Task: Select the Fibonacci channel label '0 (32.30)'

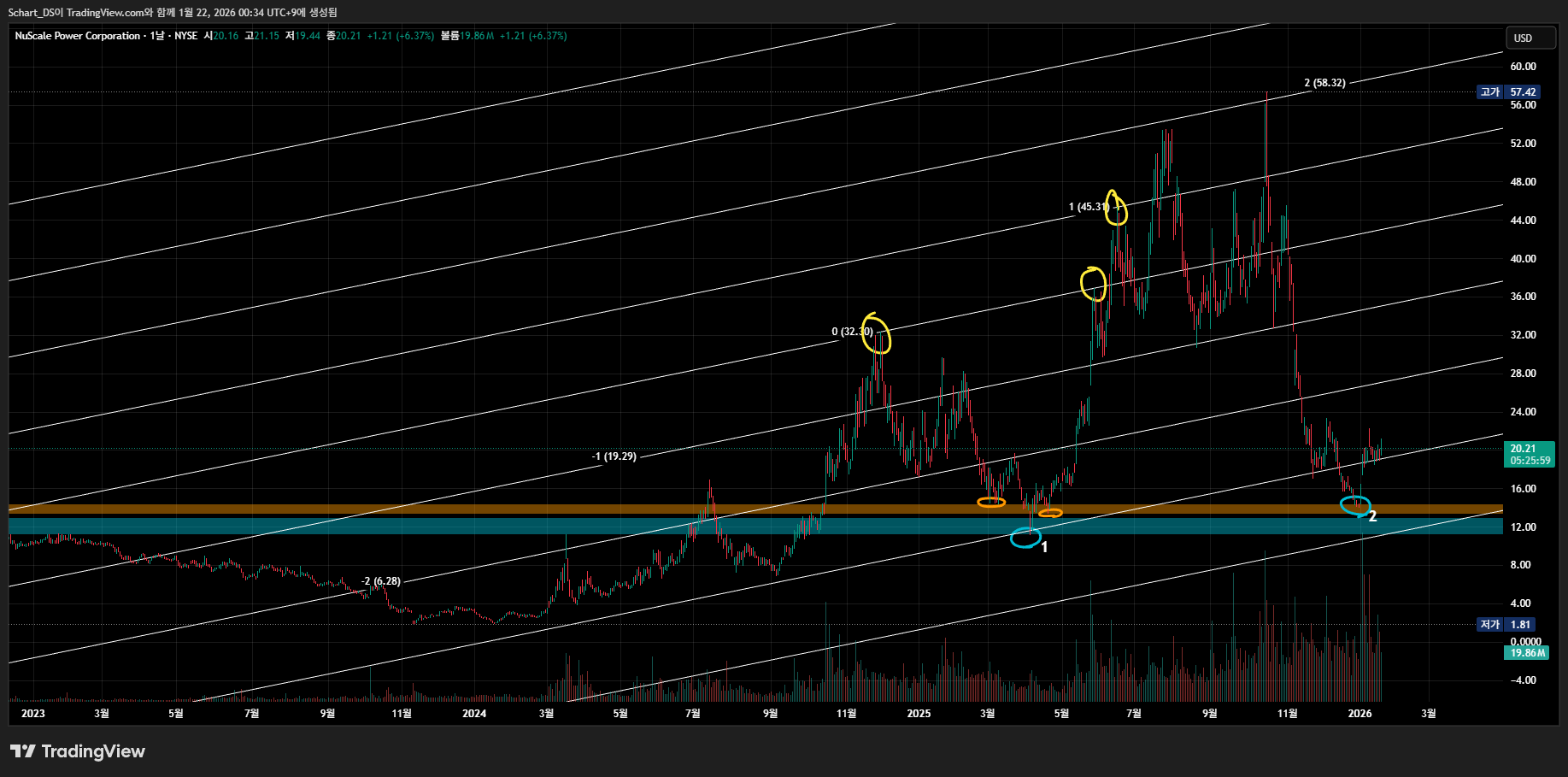Action: click(x=853, y=332)
